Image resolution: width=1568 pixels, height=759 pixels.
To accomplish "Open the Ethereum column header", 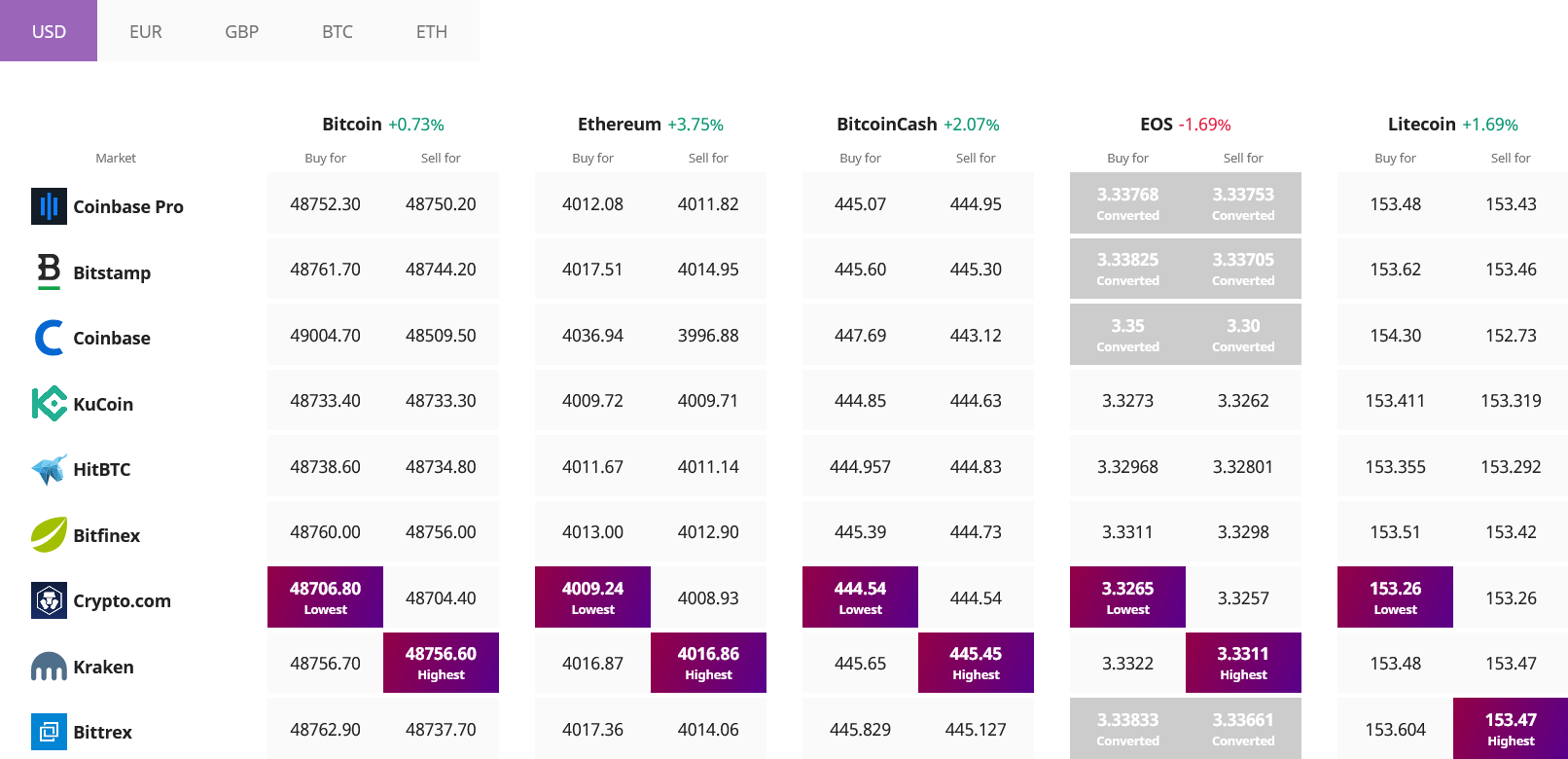I will pyautogui.click(x=620, y=125).
